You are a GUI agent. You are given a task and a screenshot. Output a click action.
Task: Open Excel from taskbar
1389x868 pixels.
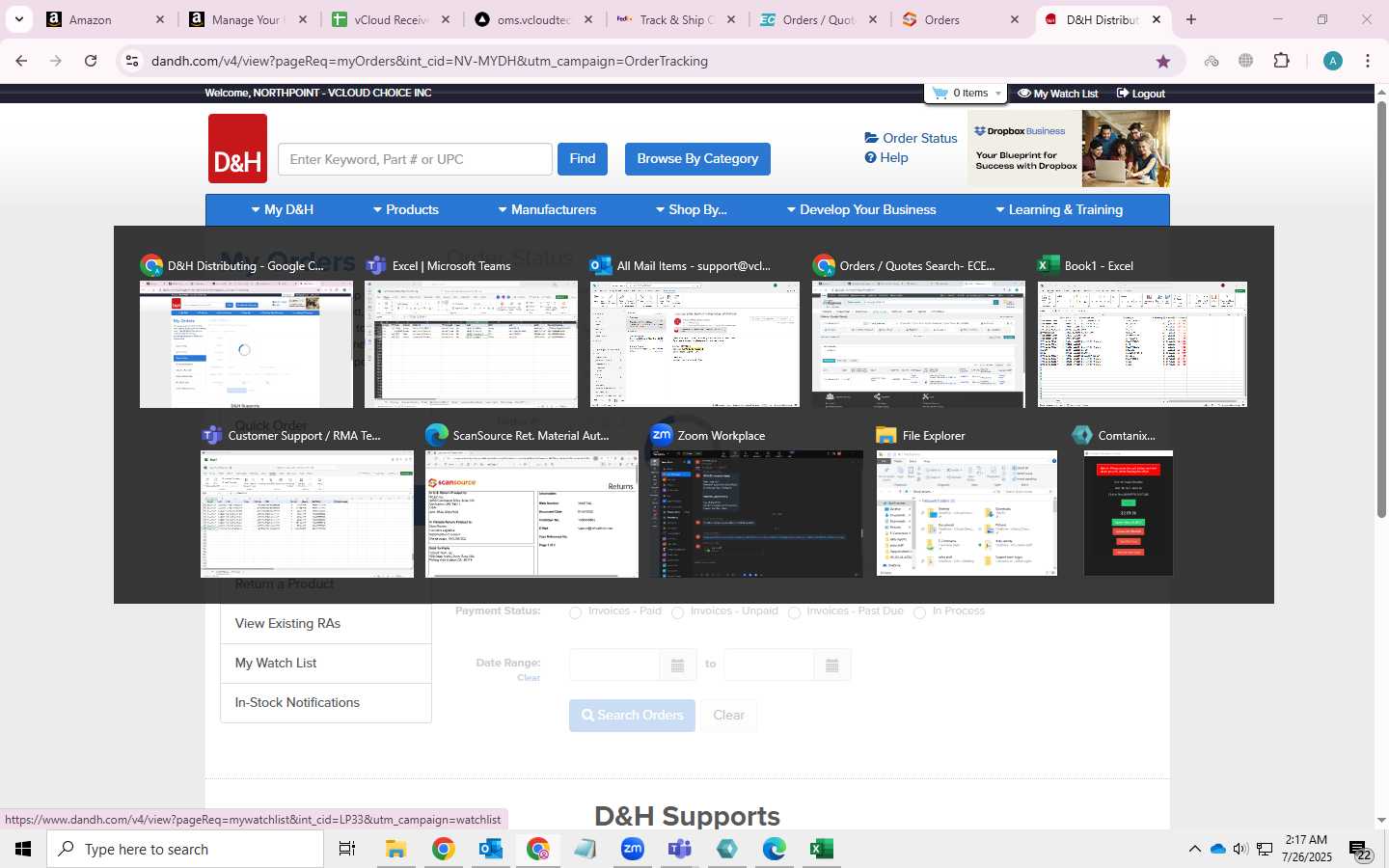coord(821,849)
